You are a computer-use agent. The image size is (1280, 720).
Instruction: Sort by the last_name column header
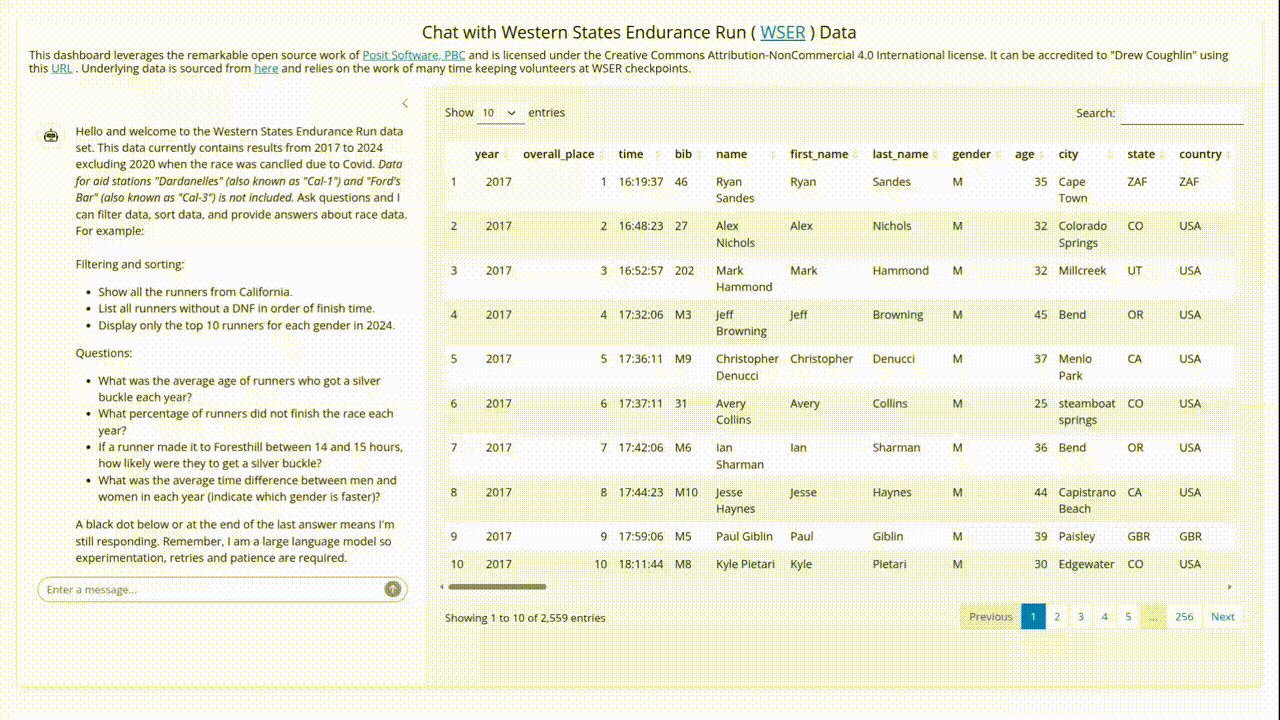coord(901,155)
